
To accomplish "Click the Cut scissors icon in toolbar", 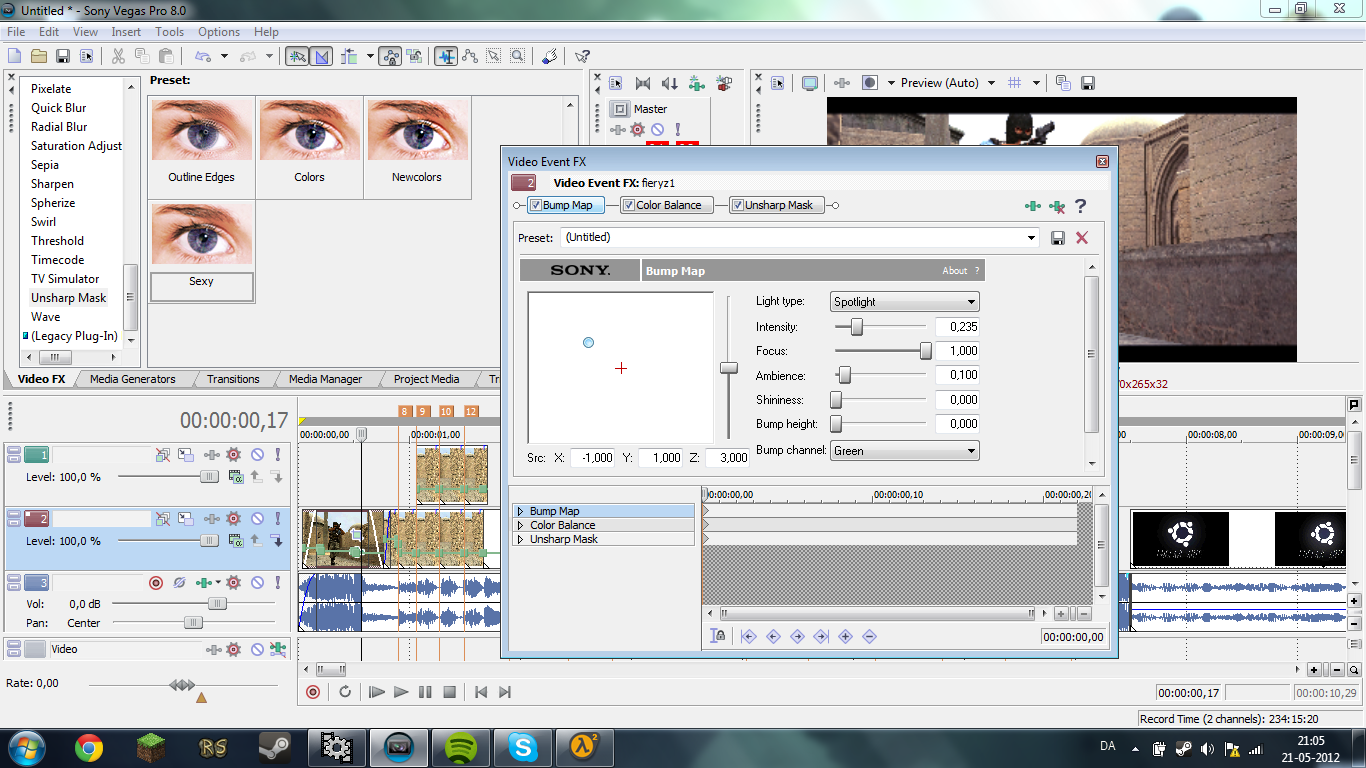I will click(x=118, y=57).
